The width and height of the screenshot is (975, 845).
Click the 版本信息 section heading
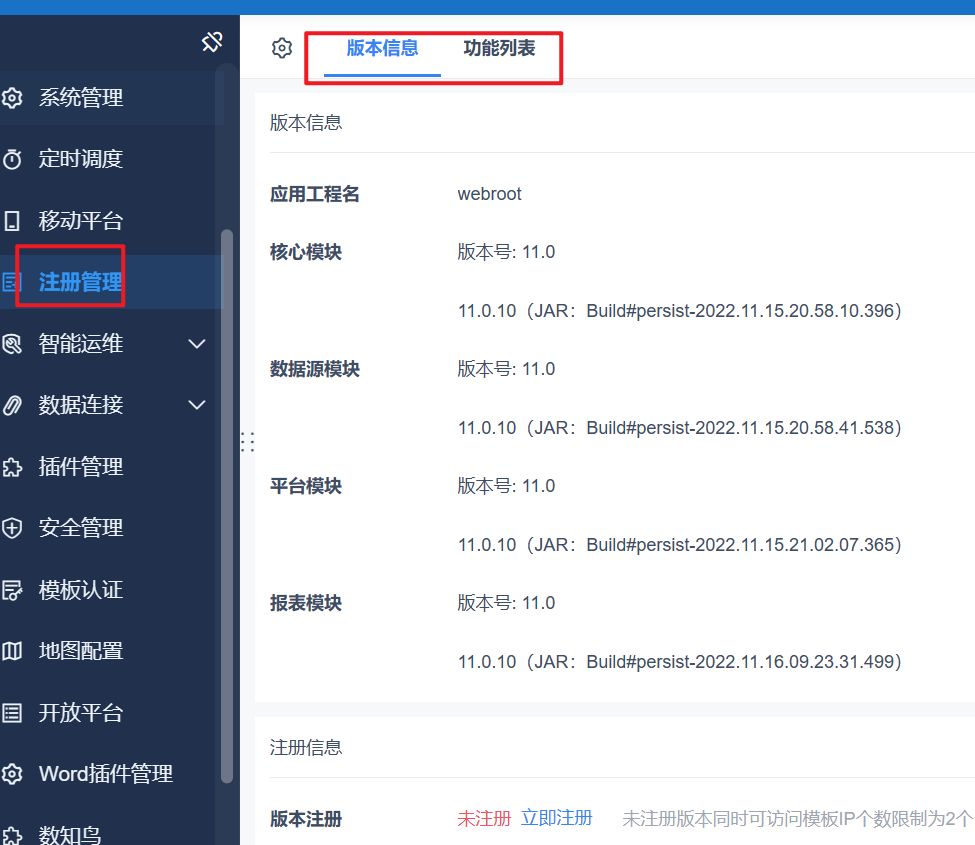click(306, 122)
